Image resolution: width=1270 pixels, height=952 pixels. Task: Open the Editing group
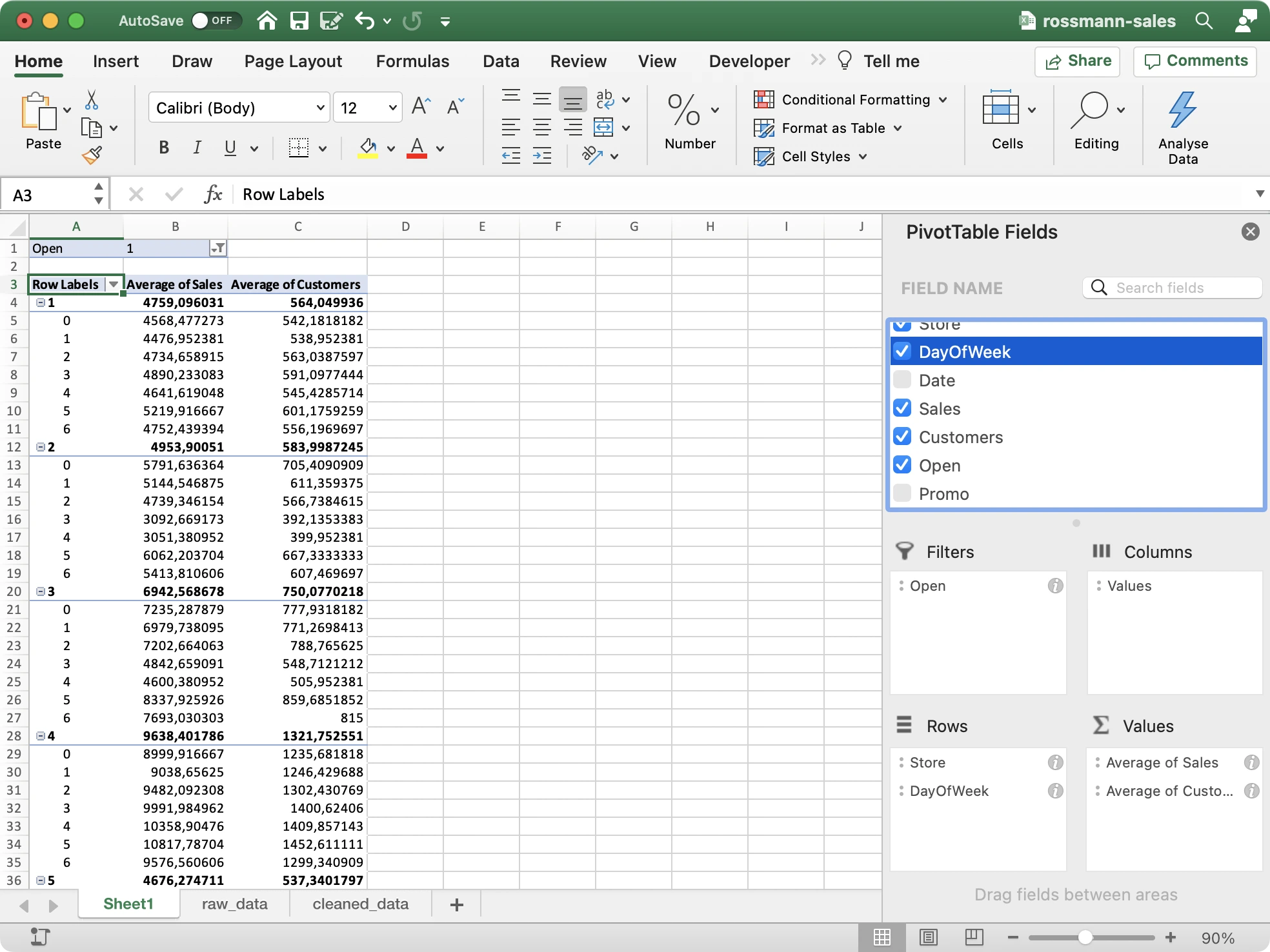pos(1096,124)
